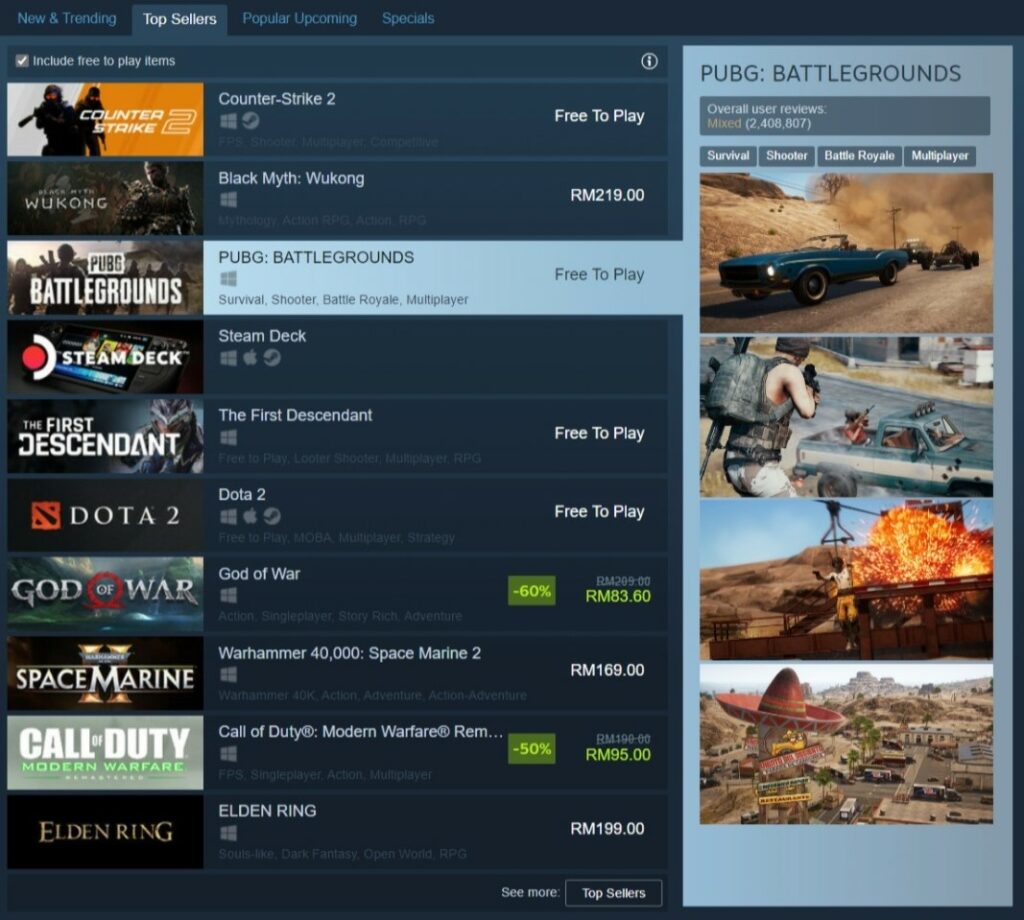Select the Specials tab
The width and height of the screenshot is (1024, 920).
[x=408, y=18]
